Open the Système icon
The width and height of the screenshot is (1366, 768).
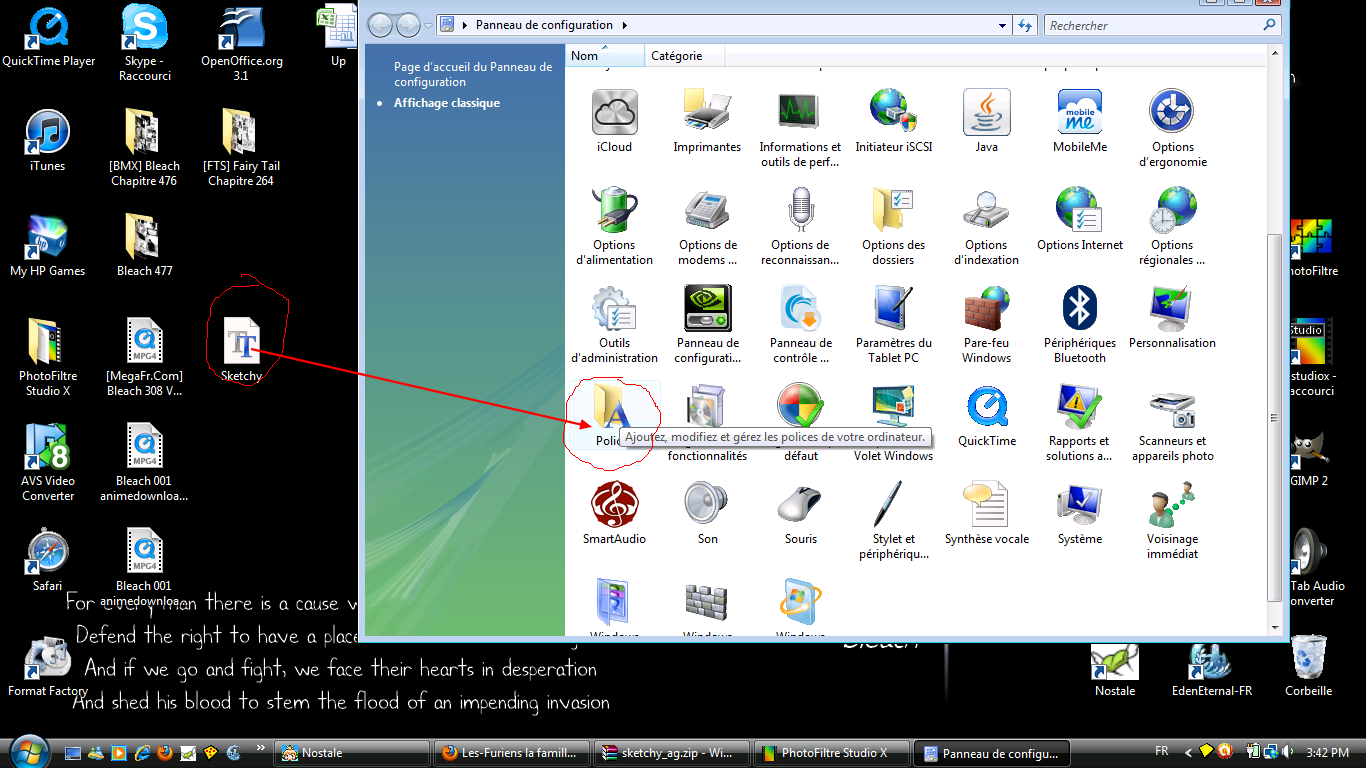click(1079, 504)
